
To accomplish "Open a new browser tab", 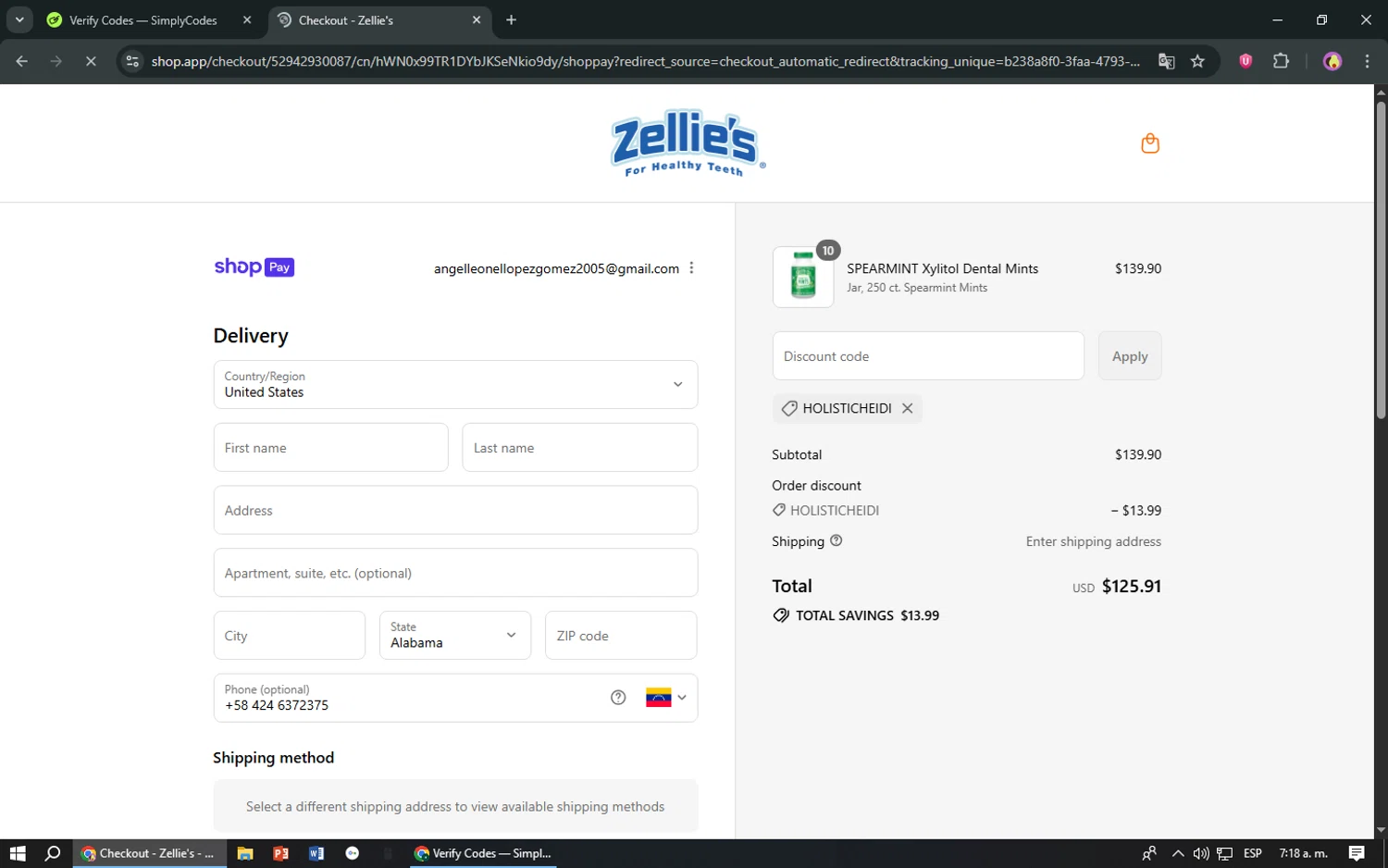I will point(511,20).
